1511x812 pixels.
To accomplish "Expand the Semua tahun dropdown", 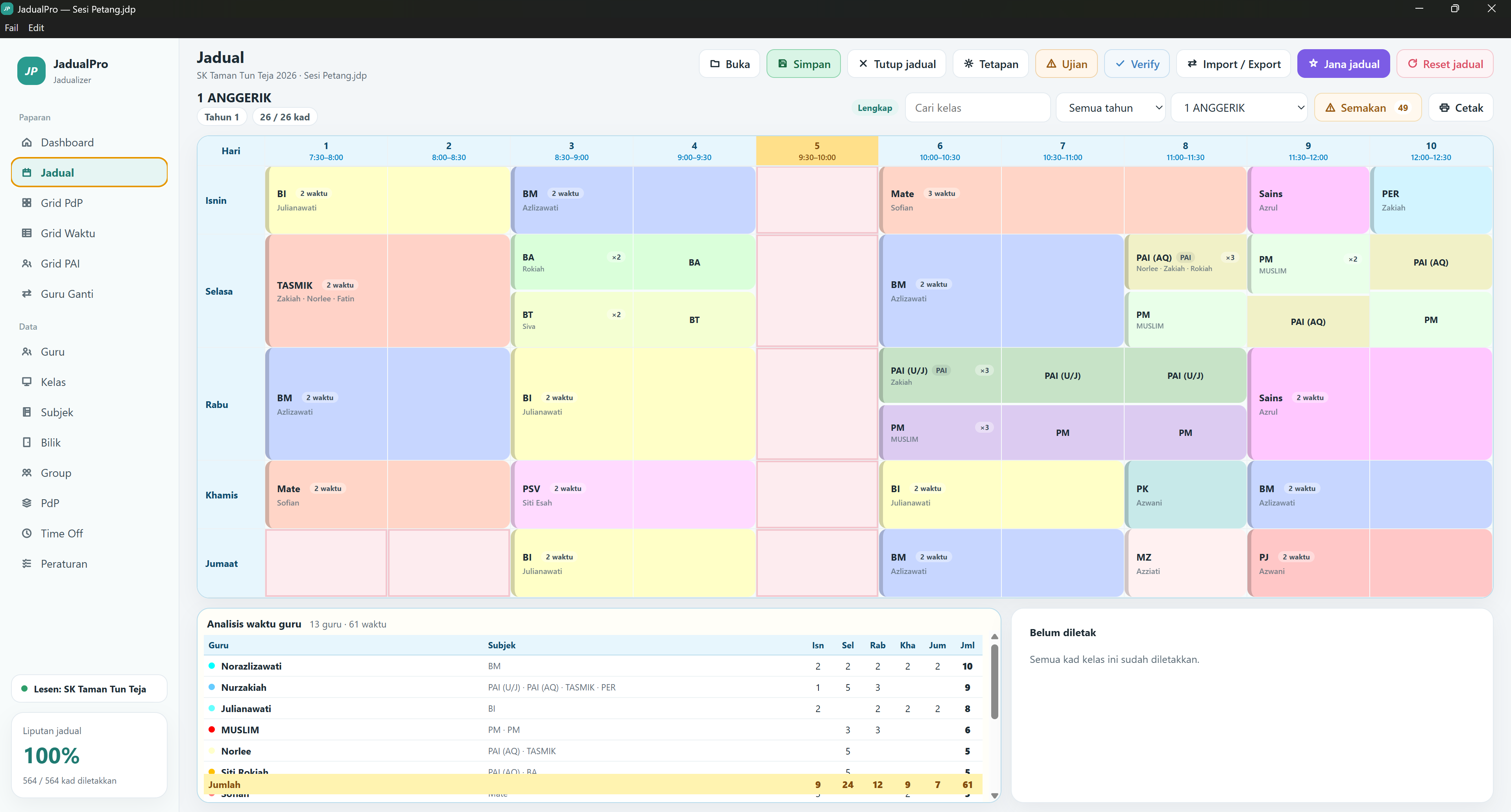I will [x=1110, y=108].
